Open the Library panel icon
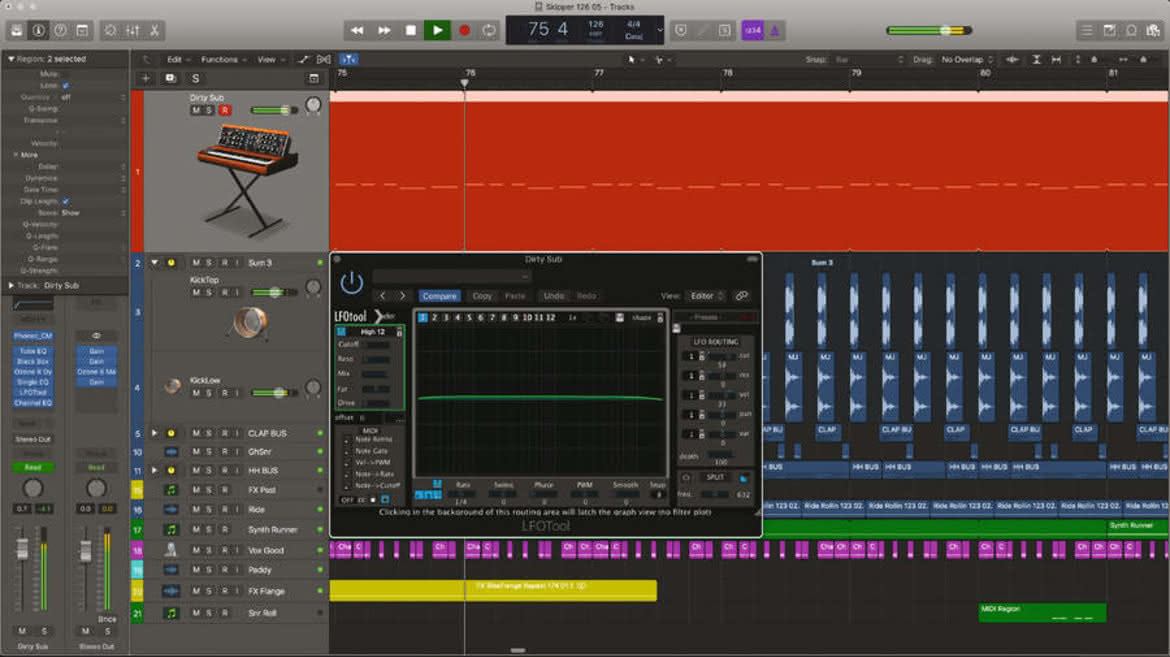Image resolution: width=1170 pixels, height=657 pixels. click(x=16, y=31)
